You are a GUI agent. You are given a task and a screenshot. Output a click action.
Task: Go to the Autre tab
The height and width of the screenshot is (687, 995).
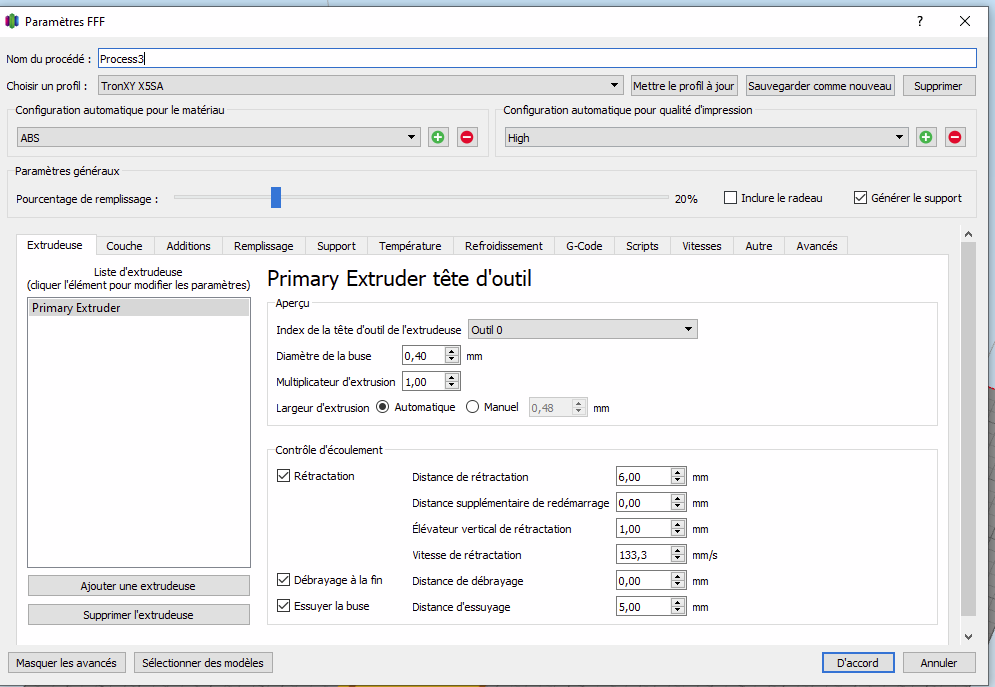click(759, 245)
